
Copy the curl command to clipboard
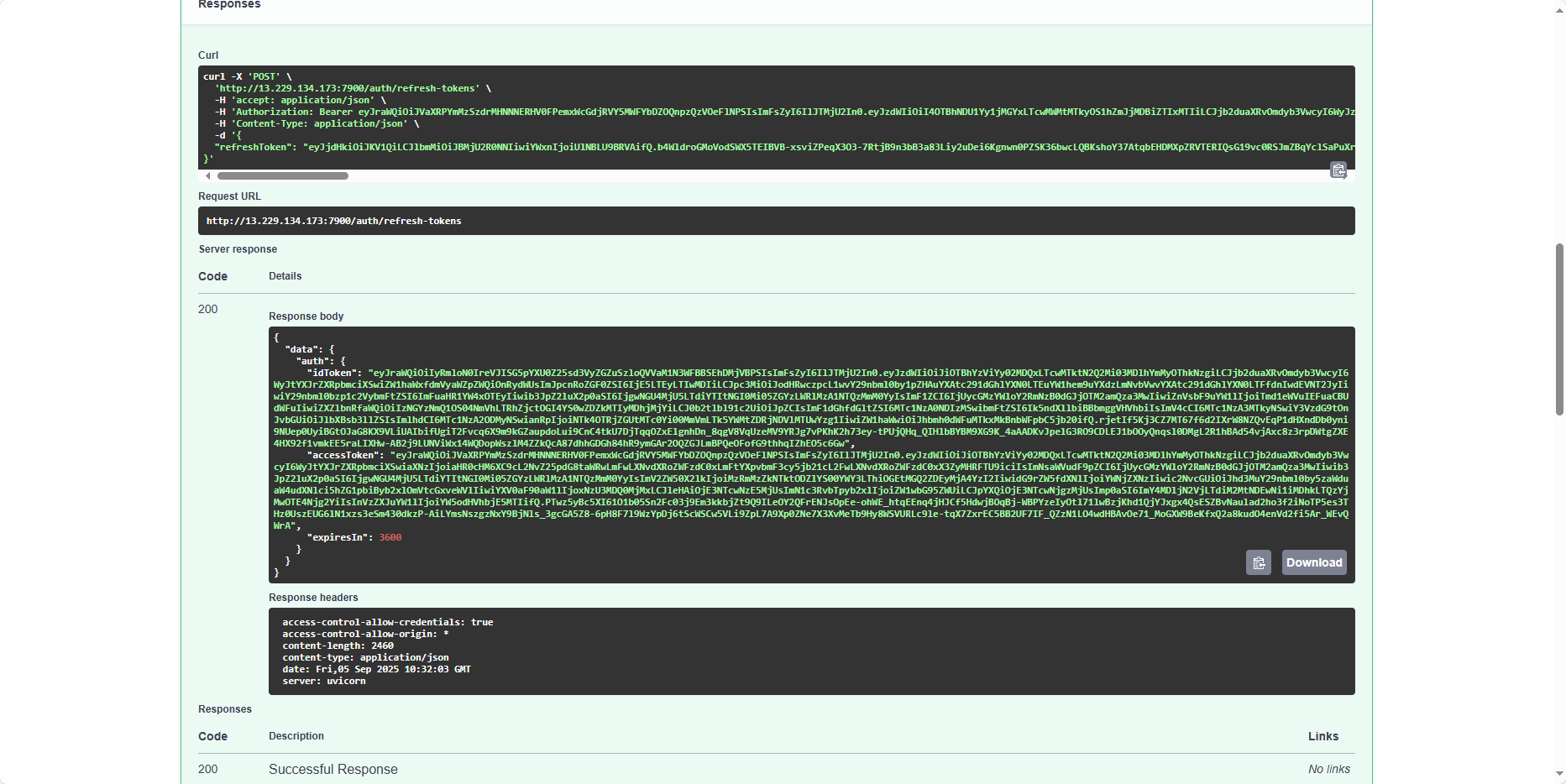tap(1338, 170)
